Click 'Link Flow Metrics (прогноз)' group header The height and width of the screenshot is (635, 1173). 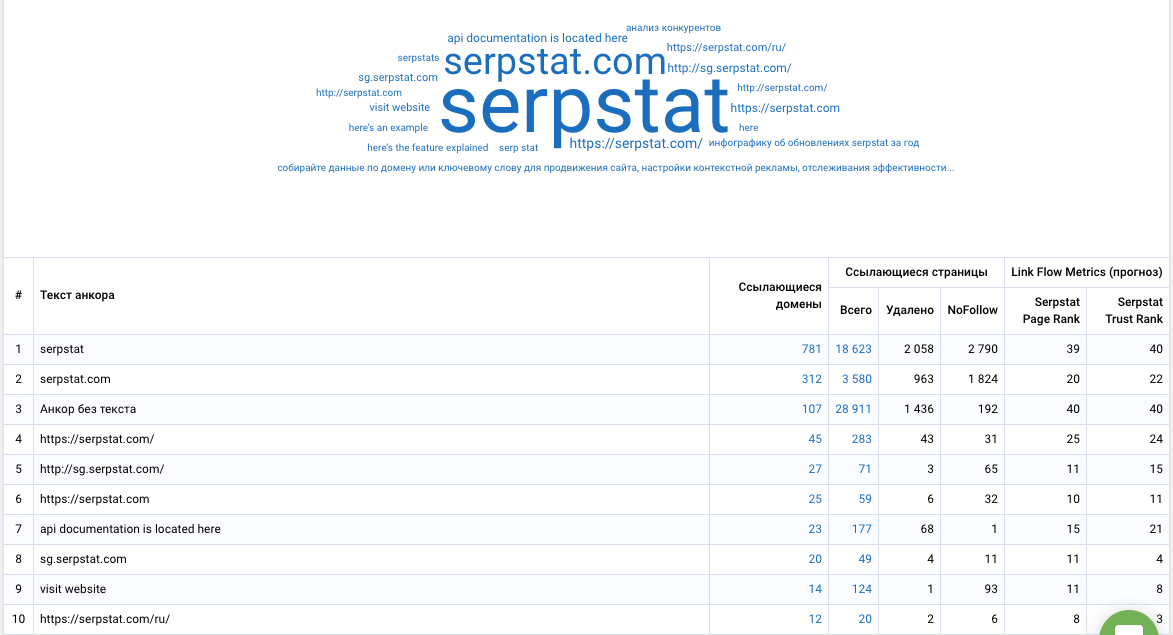pos(1086,272)
